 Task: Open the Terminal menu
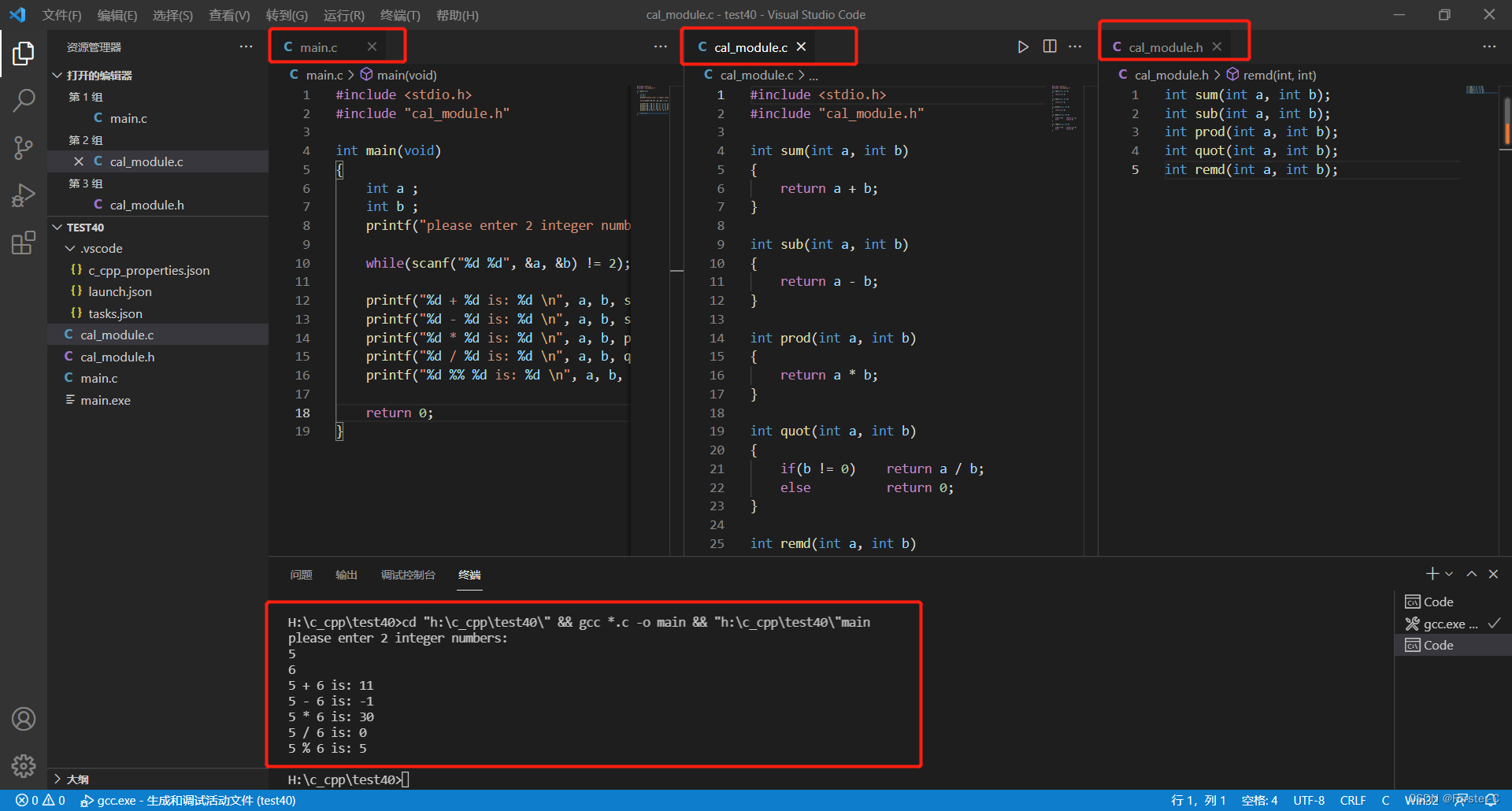click(x=400, y=15)
